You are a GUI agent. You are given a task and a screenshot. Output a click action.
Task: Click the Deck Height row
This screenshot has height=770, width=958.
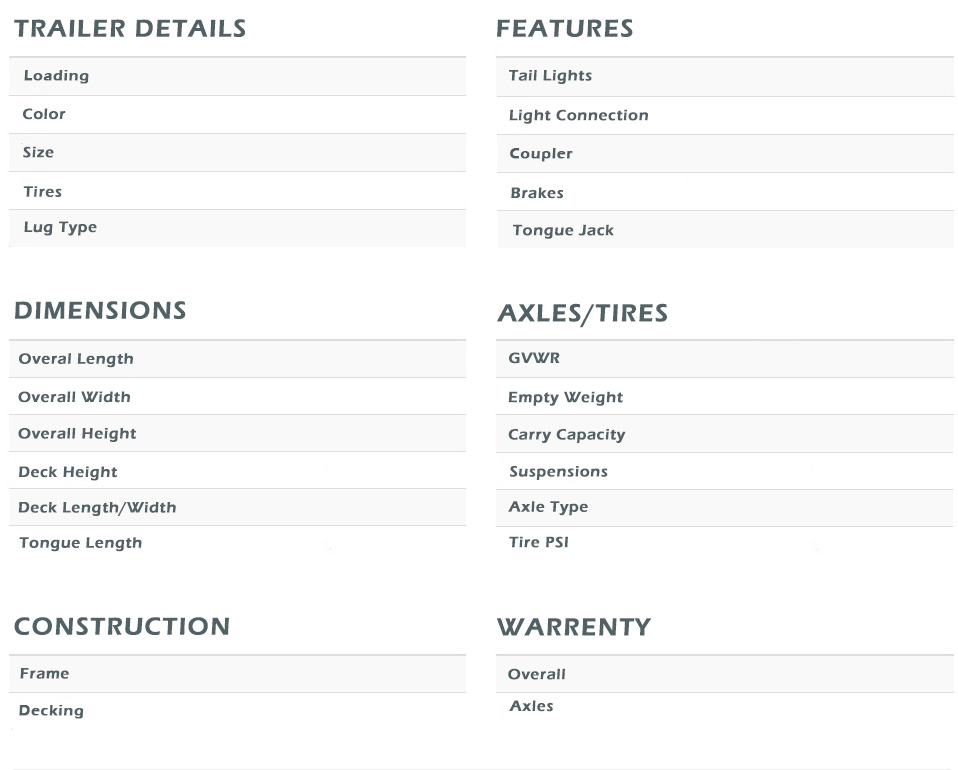point(68,472)
